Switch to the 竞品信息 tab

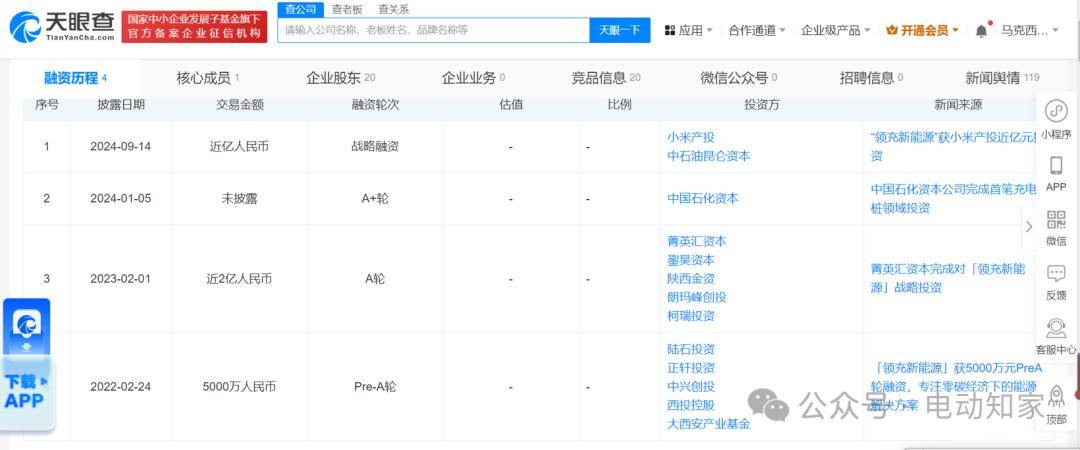tap(605, 78)
